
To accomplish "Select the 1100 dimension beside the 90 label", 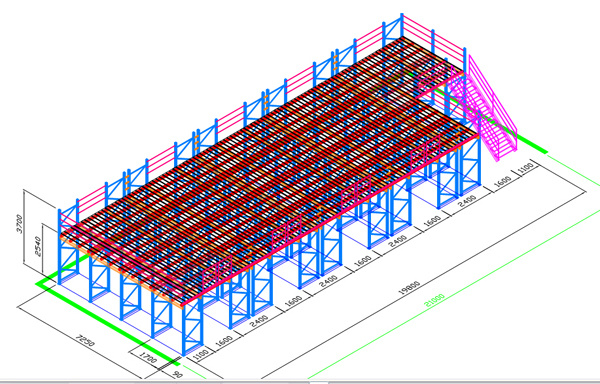I will (200, 353).
